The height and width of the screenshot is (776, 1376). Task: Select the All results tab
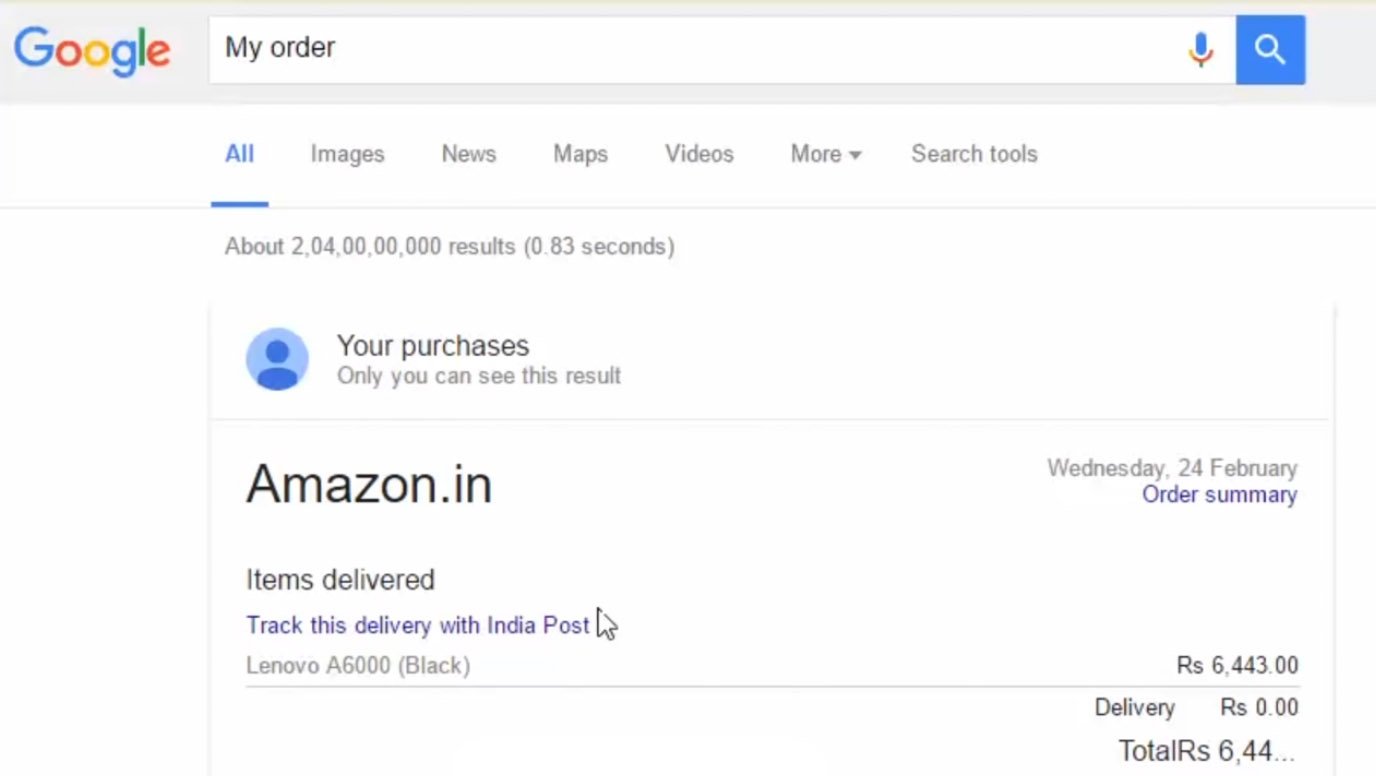[239, 154]
